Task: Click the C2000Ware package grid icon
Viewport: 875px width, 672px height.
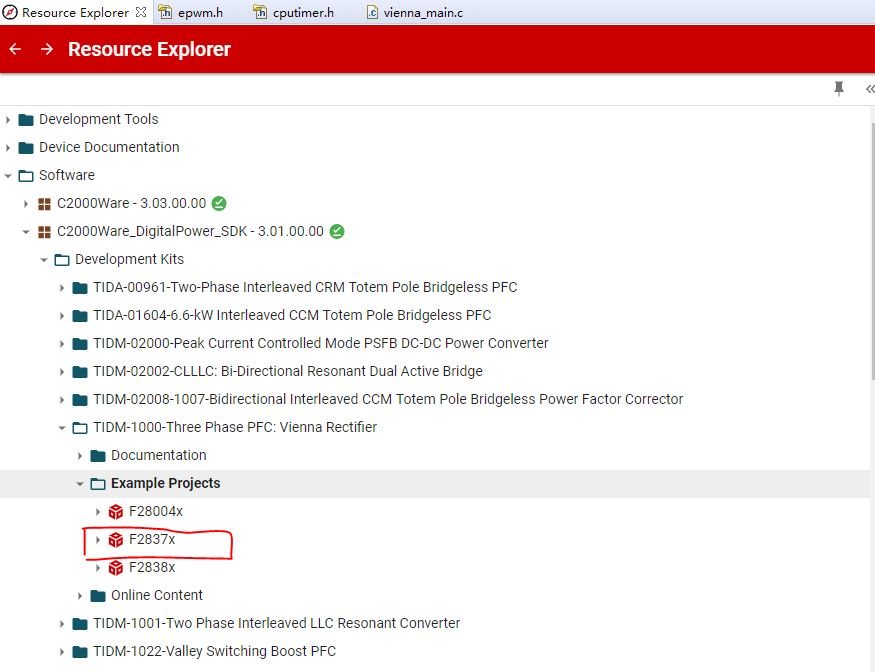Action: (44, 204)
